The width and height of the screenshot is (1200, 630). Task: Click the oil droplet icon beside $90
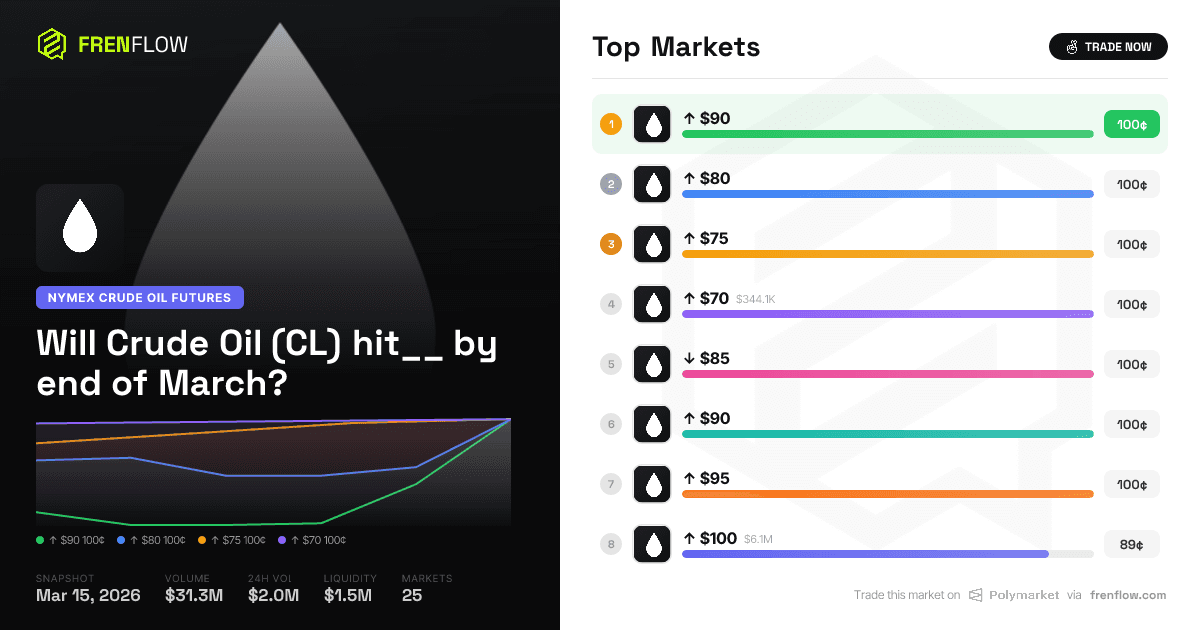(652, 124)
